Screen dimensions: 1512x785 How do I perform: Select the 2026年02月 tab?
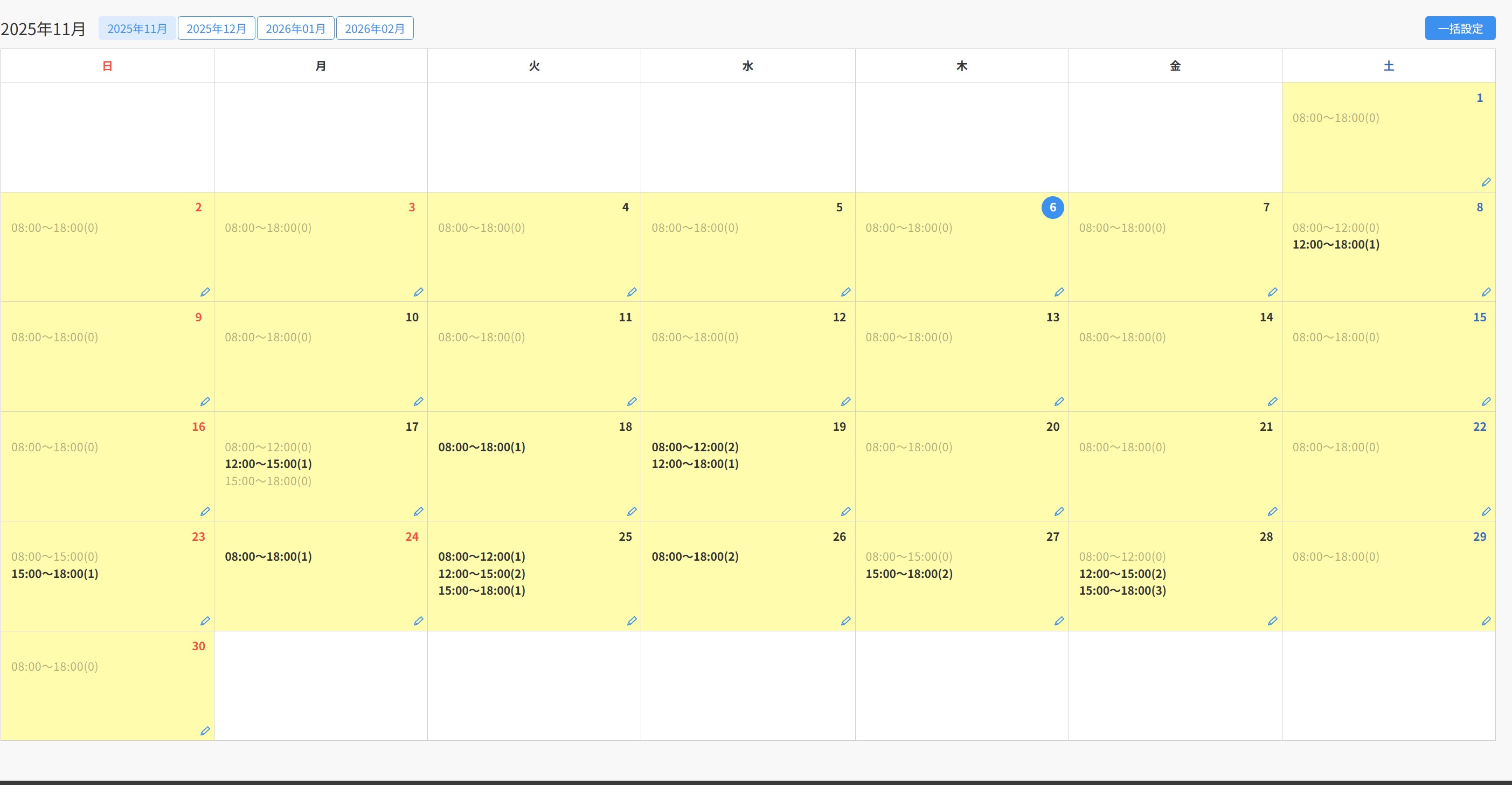pos(374,28)
